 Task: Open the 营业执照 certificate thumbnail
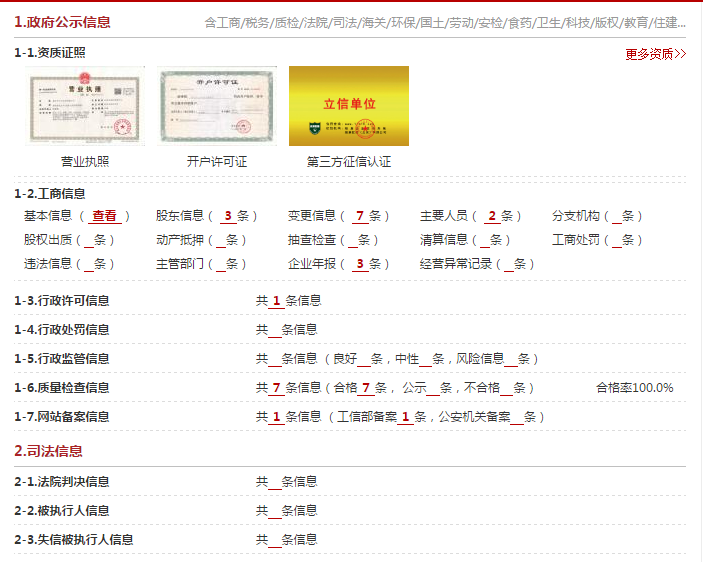click(85, 106)
